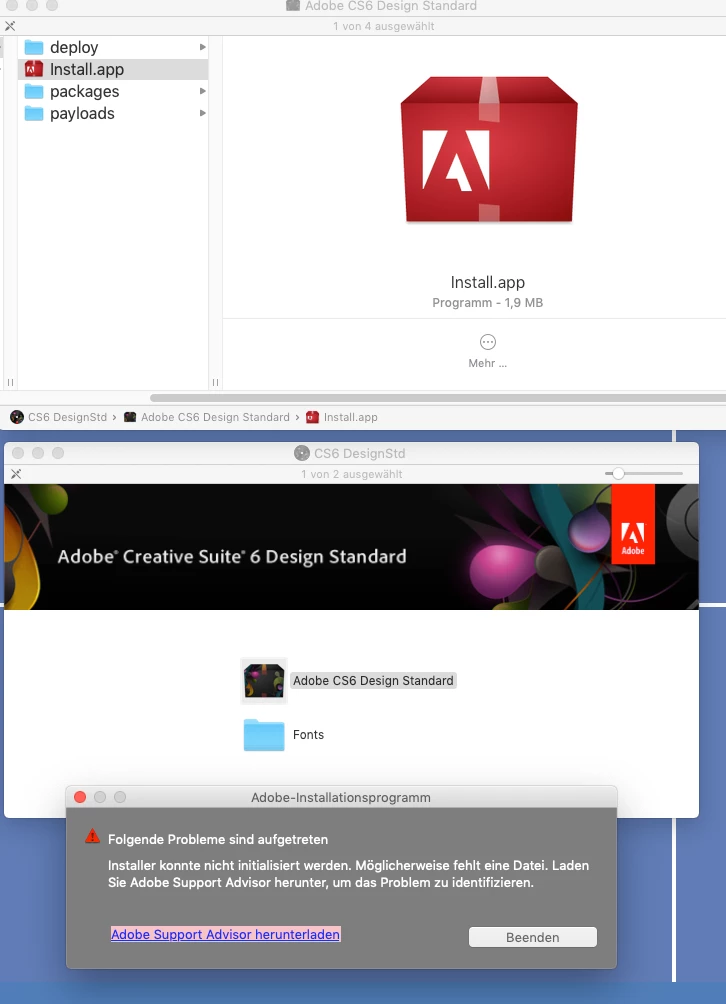Click Adobe CS6 Design Standard path bar text
Viewport: 726px width, 1004px height.
(x=215, y=417)
